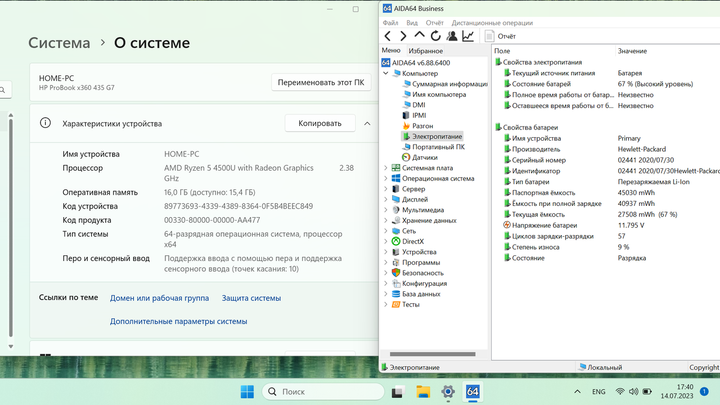Open the AIDA64 user/remote icon
This screenshot has height=405, width=720.
click(452, 36)
